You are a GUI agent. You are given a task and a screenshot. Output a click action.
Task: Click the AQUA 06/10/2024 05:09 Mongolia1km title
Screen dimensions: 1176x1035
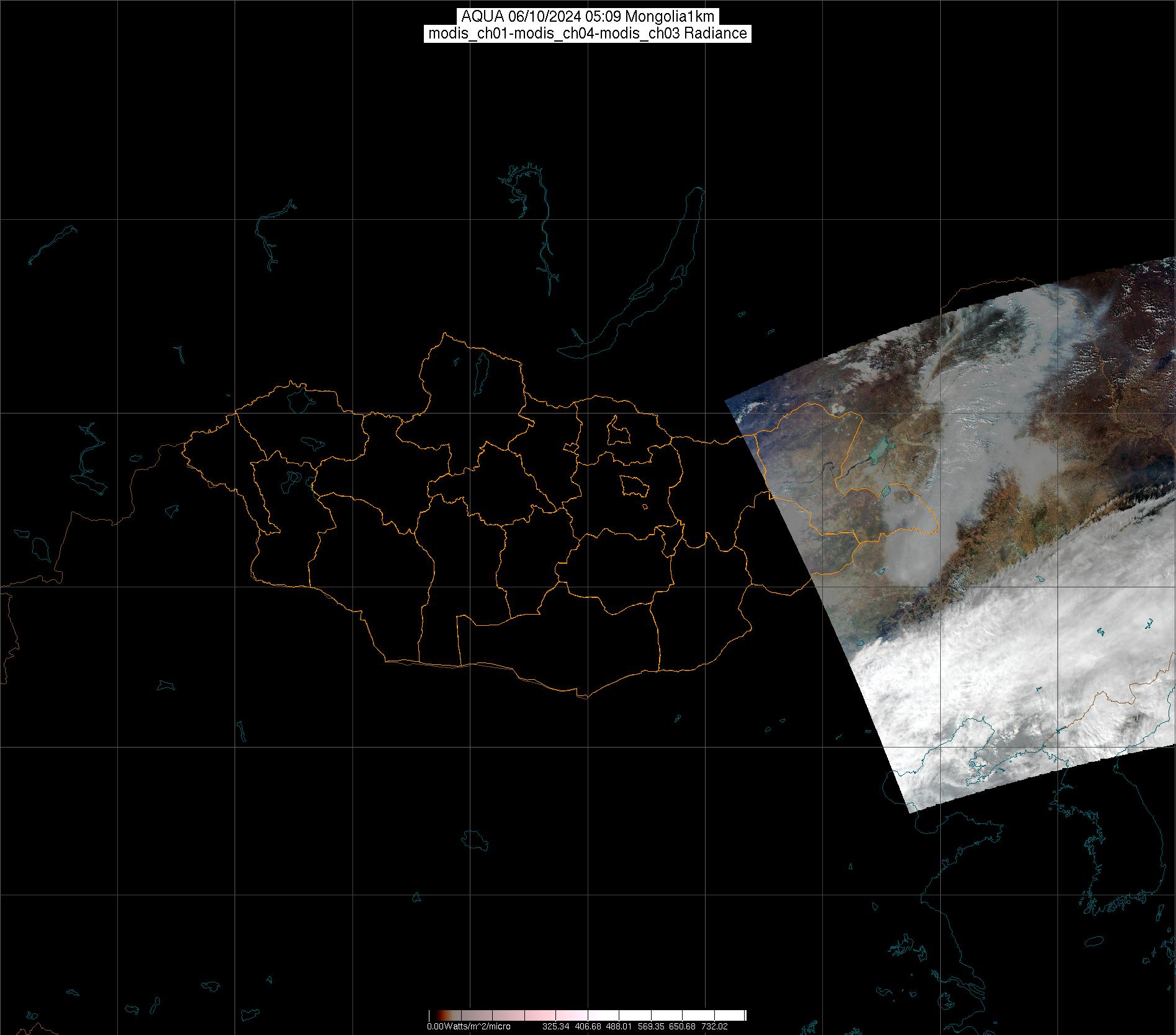(x=588, y=17)
